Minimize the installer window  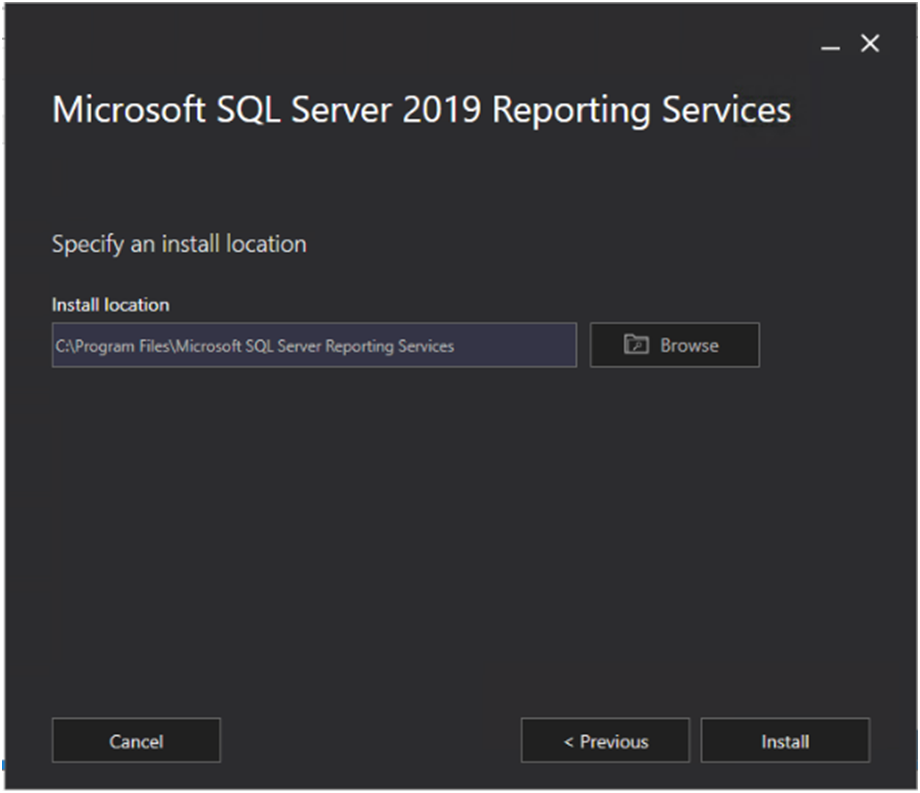(830, 46)
